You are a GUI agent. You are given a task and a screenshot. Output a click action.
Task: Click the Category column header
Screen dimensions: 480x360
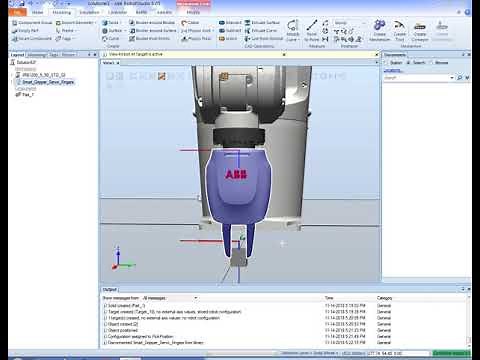point(384,298)
